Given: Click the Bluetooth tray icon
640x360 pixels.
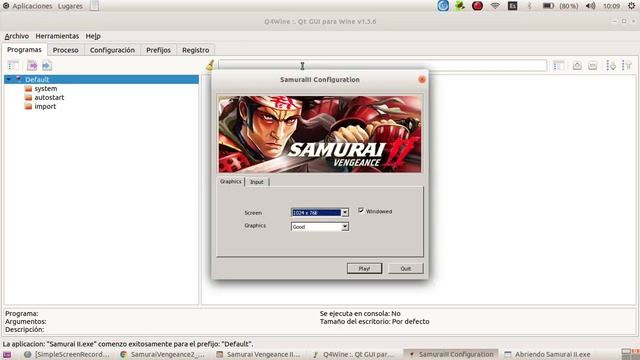Looking at the screenshot, I should pos(530,6).
